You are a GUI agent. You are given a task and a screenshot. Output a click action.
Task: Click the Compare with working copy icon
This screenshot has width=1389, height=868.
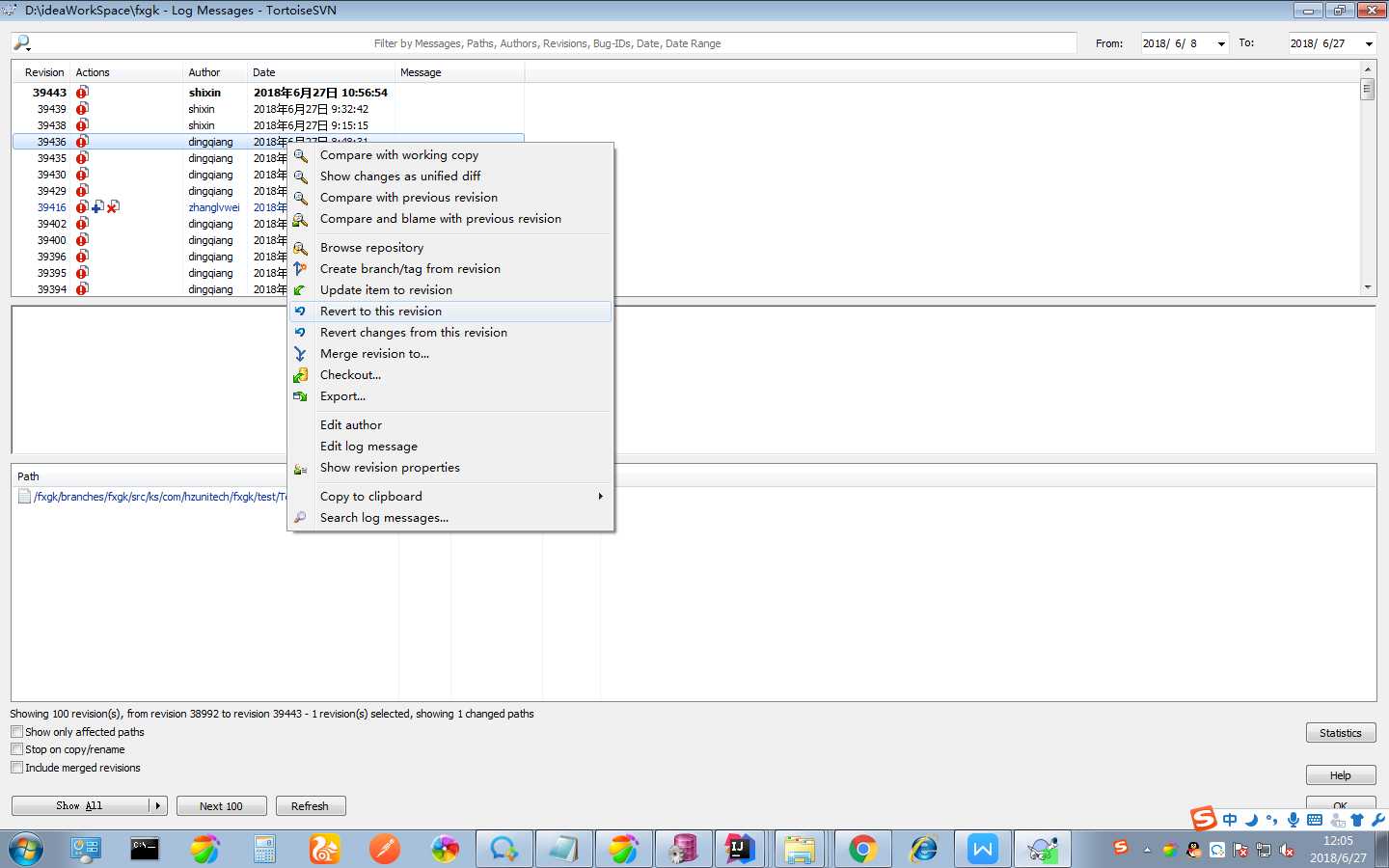[x=301, y=155]
